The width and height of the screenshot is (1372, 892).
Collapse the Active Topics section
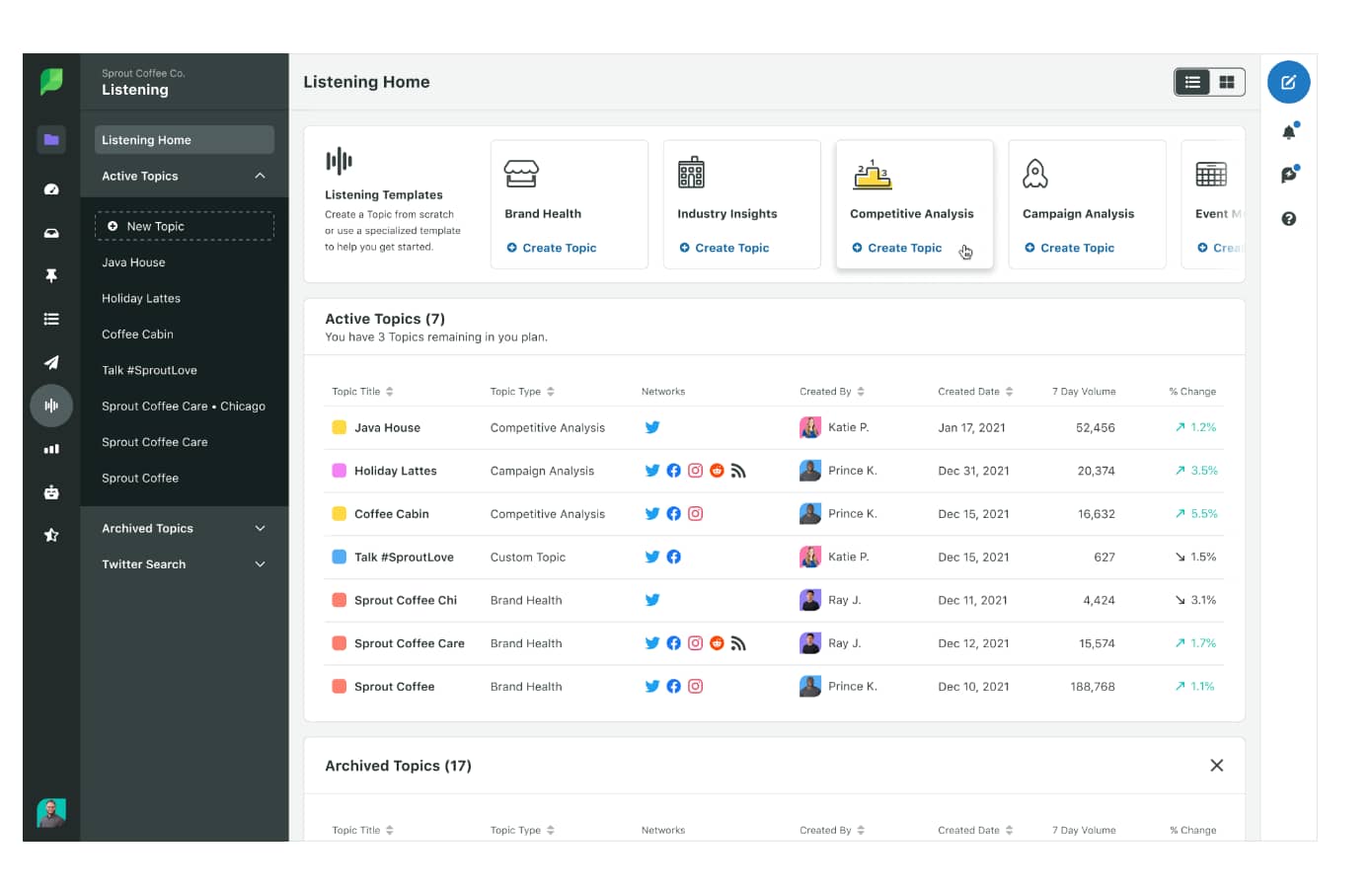[260, 176]
